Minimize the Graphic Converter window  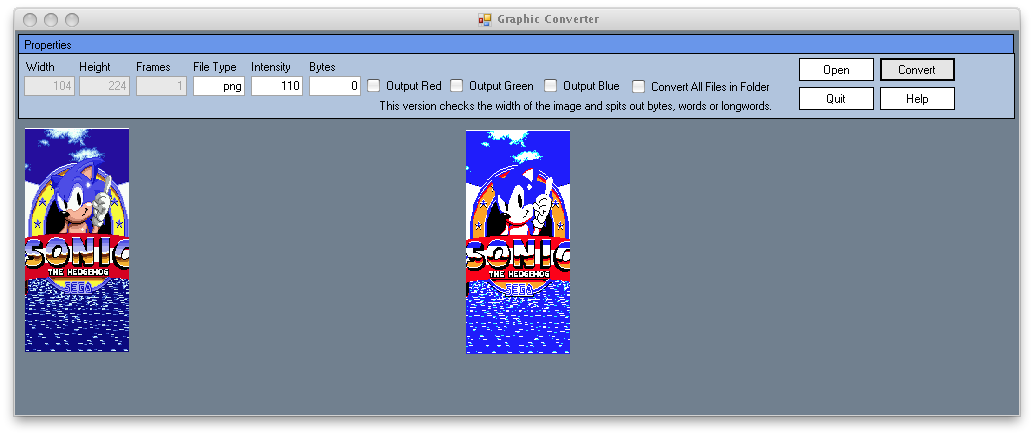[51, 20]
